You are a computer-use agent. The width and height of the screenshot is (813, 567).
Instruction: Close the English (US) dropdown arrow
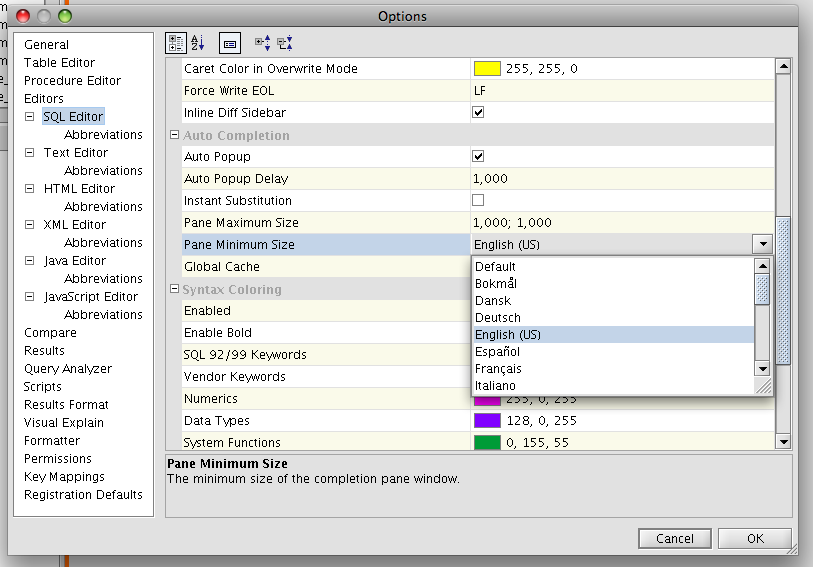(763, 244)
